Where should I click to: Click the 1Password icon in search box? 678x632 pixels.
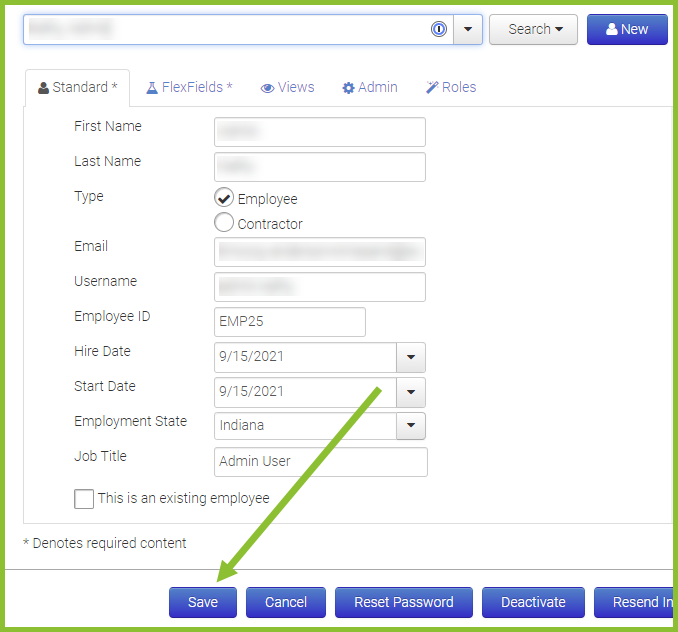click(x=438, y=29)
